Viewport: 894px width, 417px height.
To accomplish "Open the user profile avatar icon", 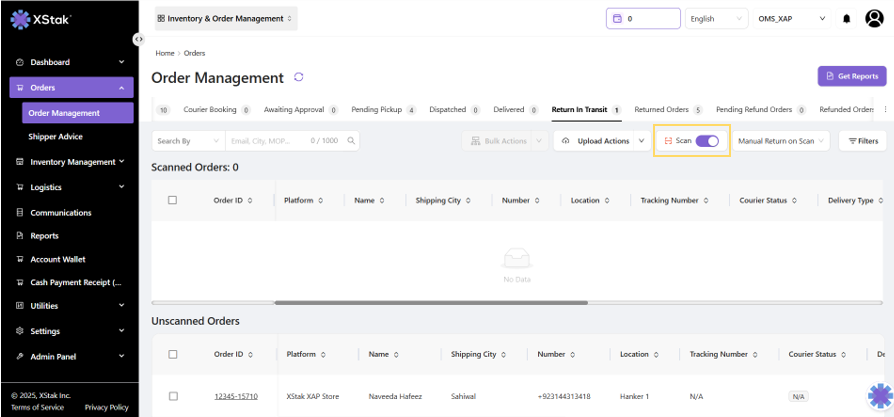I will (873, 19).
